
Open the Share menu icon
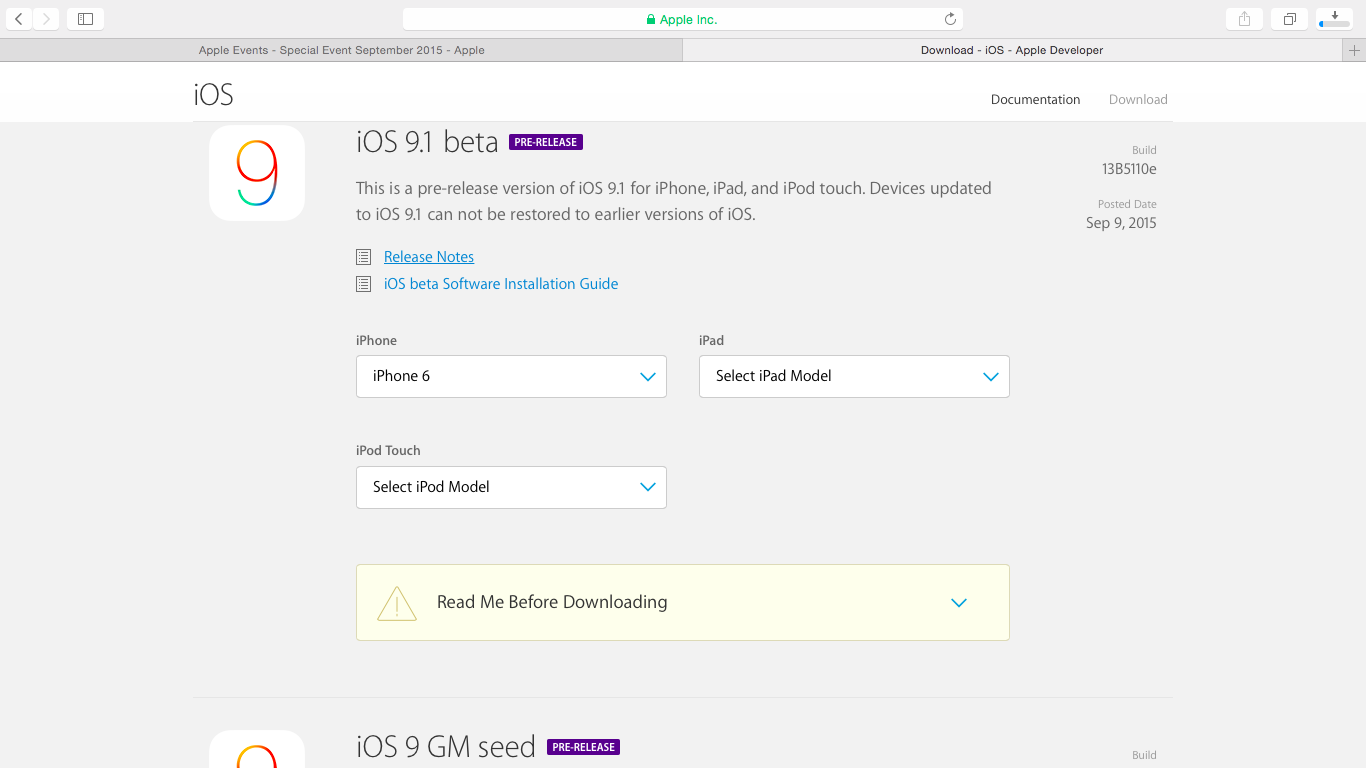click(x=1244, y=19)
